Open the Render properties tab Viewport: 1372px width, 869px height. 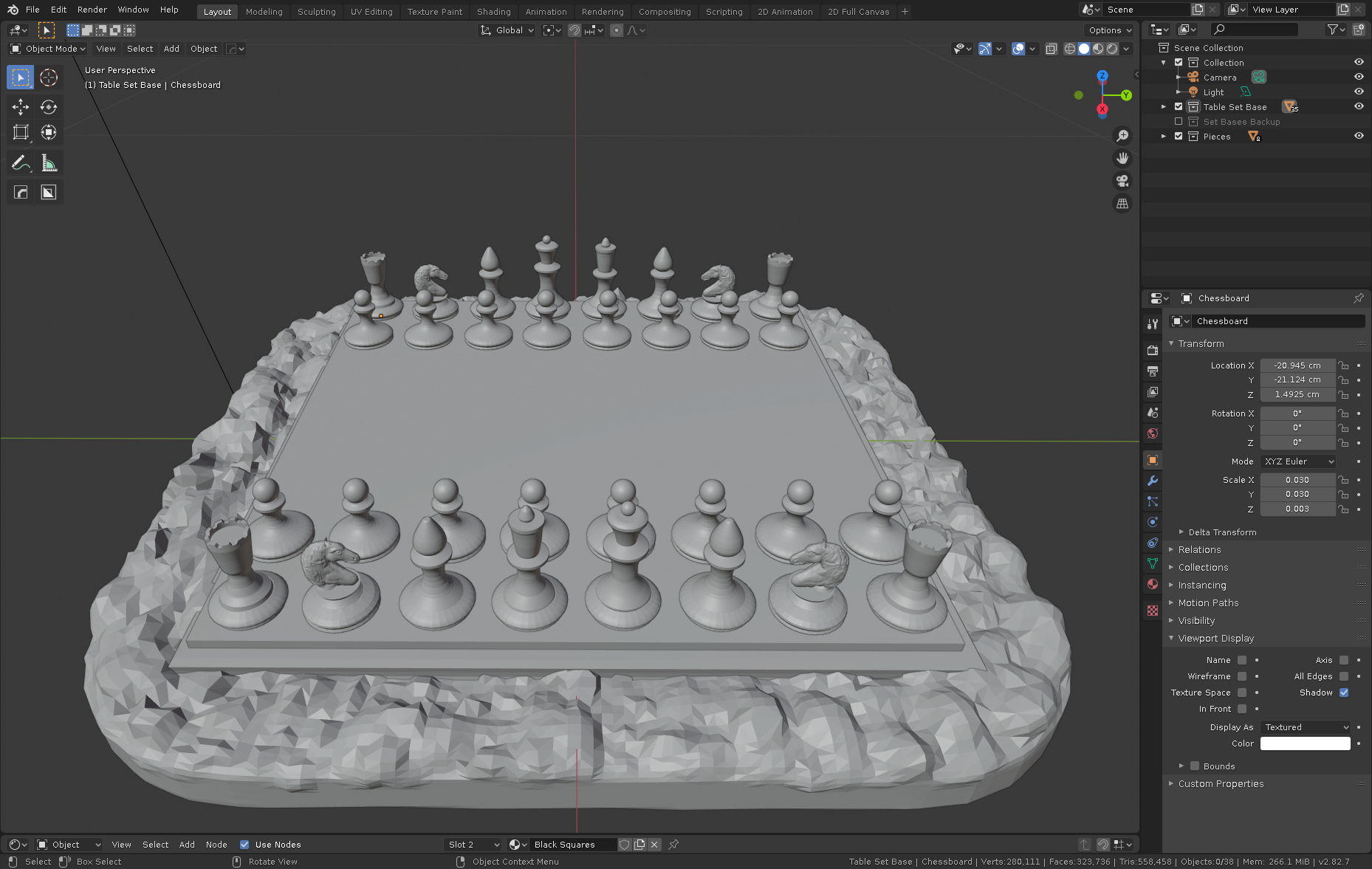[1153, 350]
